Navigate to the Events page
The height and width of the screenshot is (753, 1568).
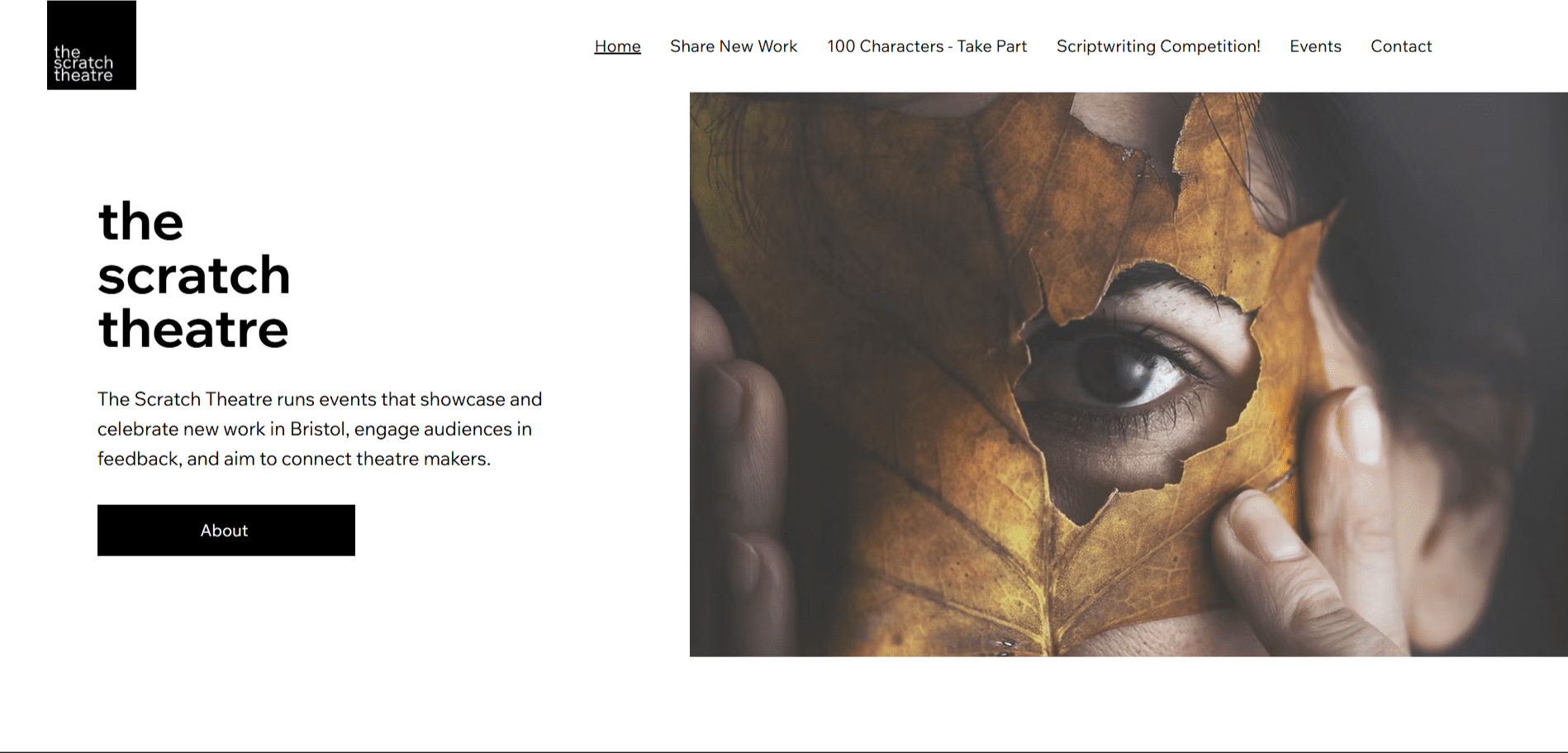tap(1315, 46)
